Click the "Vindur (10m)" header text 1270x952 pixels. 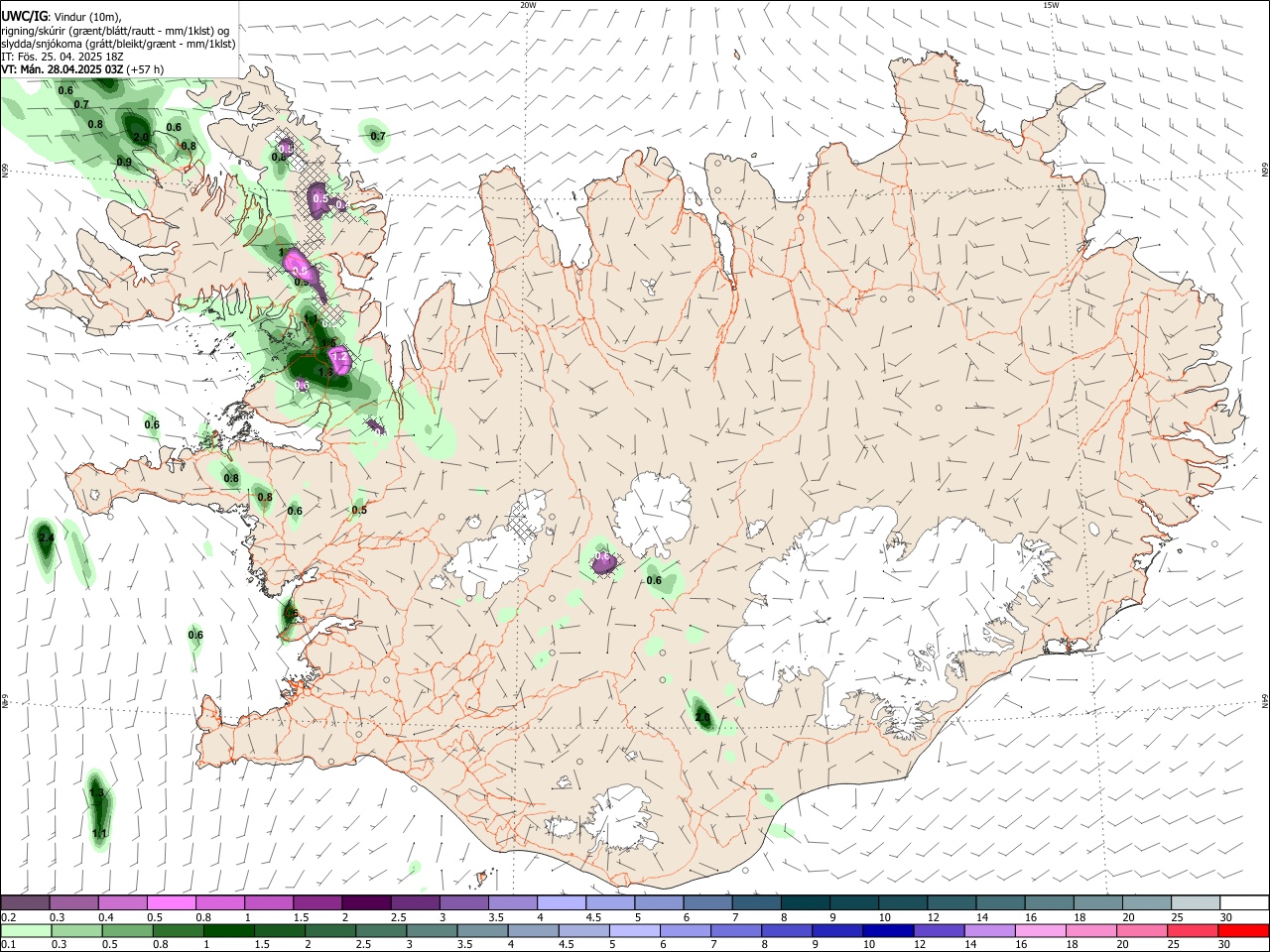point(88,16)
